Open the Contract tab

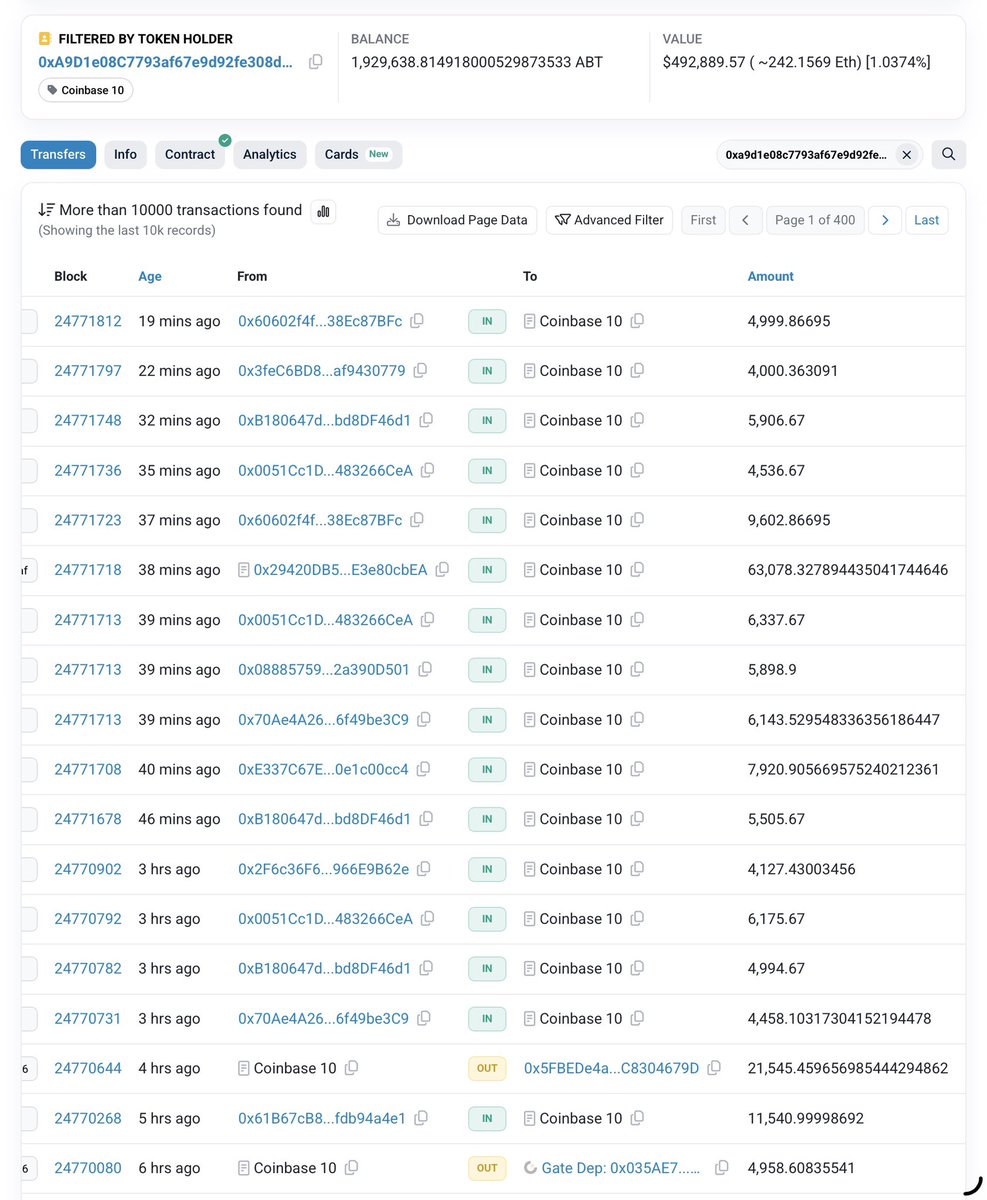point(190,154)
